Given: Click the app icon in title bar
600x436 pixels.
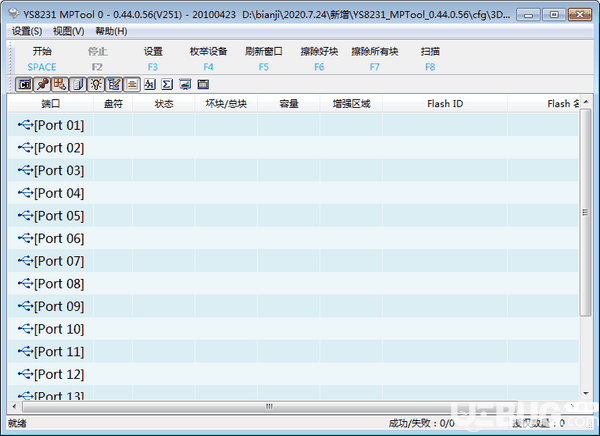Looking at the screenshot, I should coord(14,14).
